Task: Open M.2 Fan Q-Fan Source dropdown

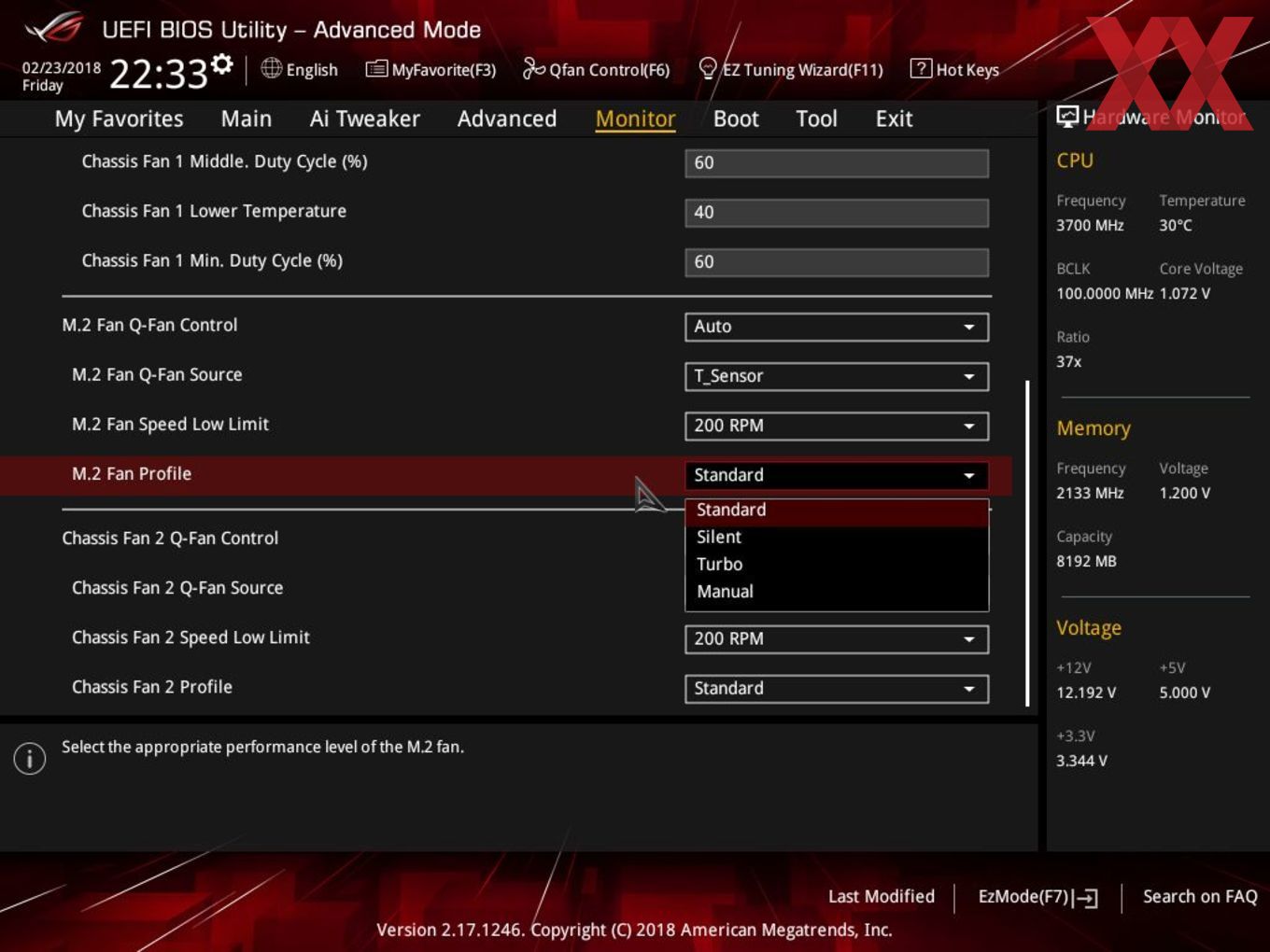Action: [837, 376]
